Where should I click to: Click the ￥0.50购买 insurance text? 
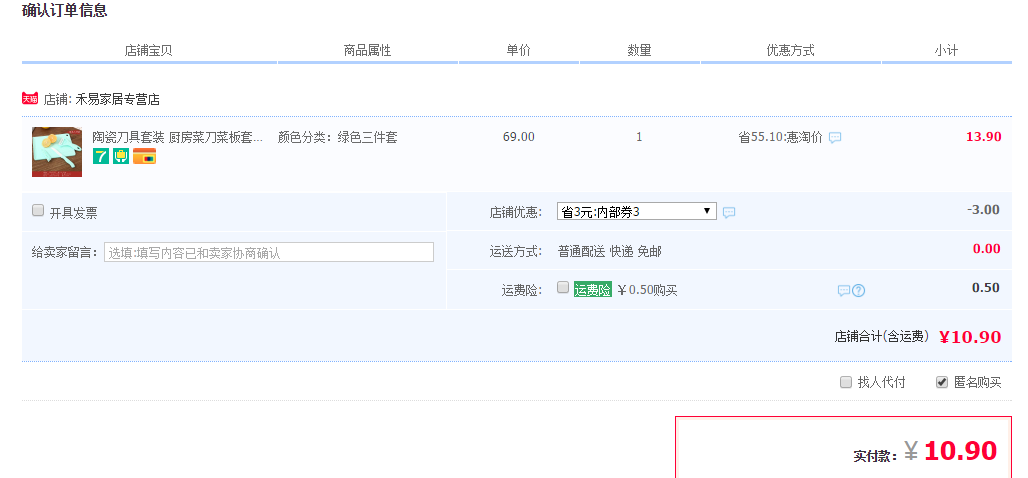click(647, 290)
